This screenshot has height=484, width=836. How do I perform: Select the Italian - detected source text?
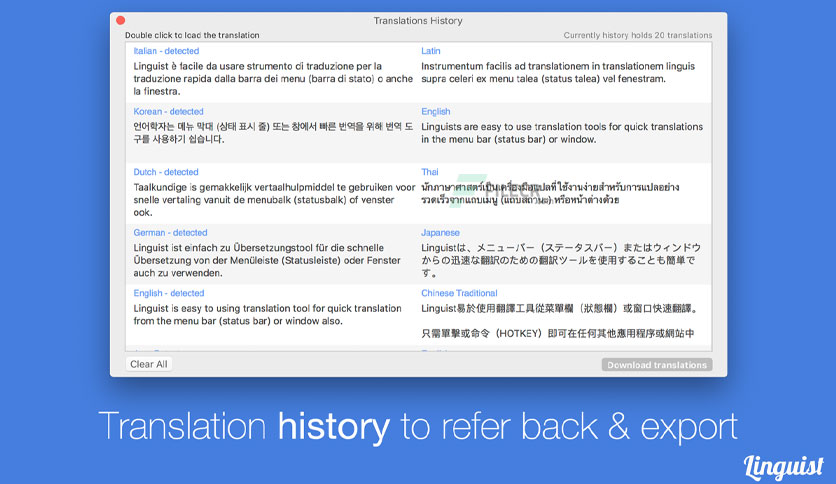pyautogui.click(x=273, y=79)
